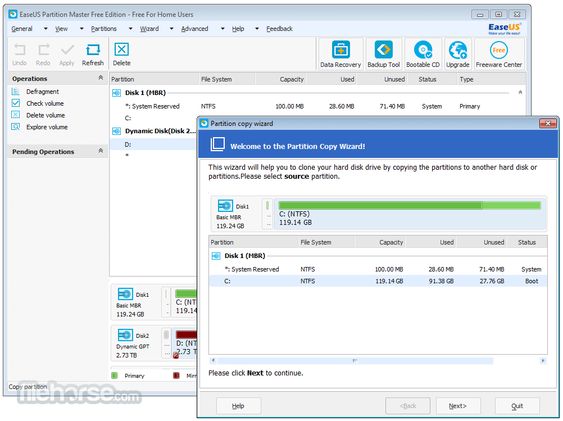Click the Quit button in the wizard
The height and width of the screenshot is (421, 563).
click(517, 406)
